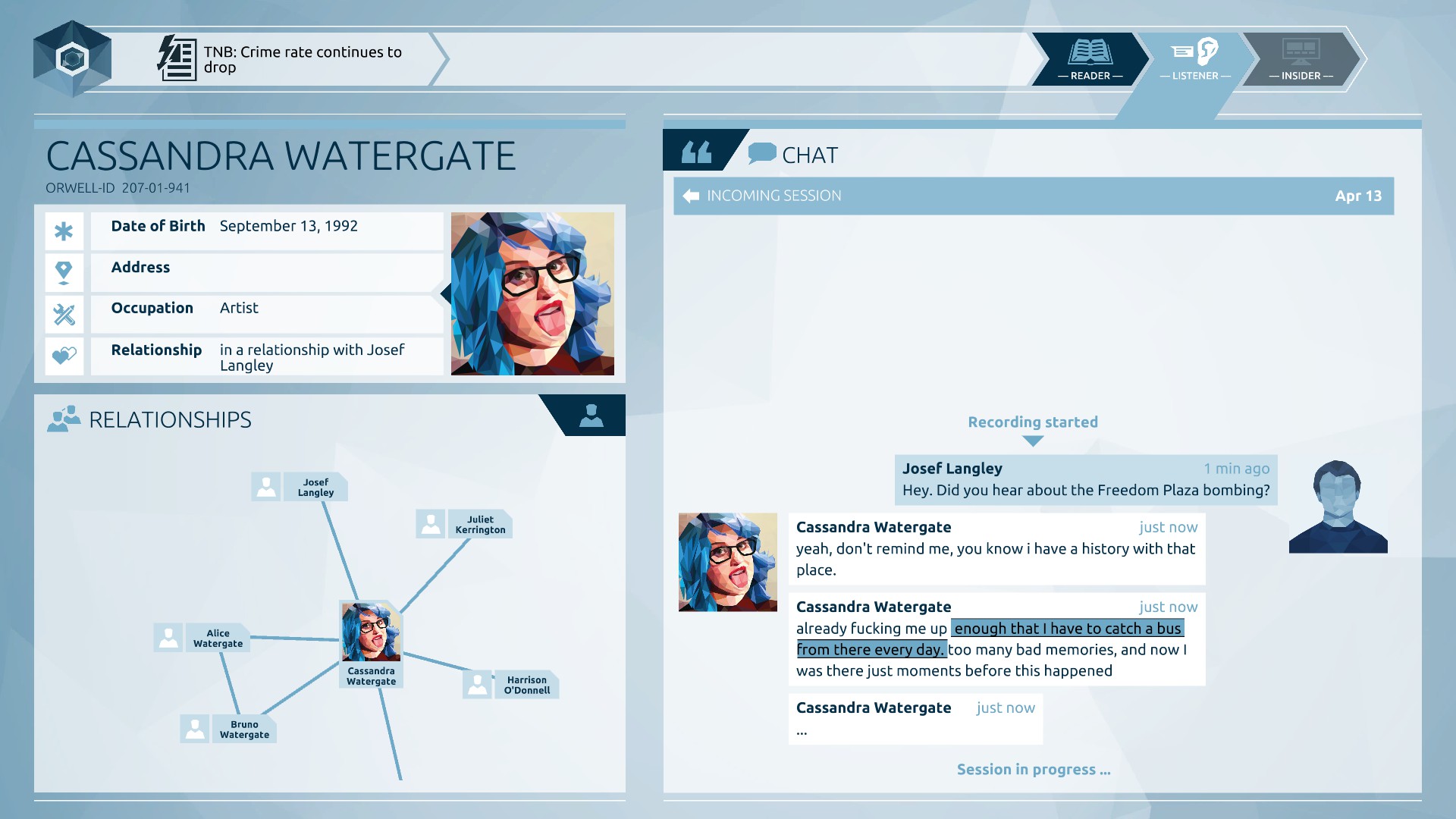Read headline 'TNB: Crime rate continues to drop'

point(303,59)
